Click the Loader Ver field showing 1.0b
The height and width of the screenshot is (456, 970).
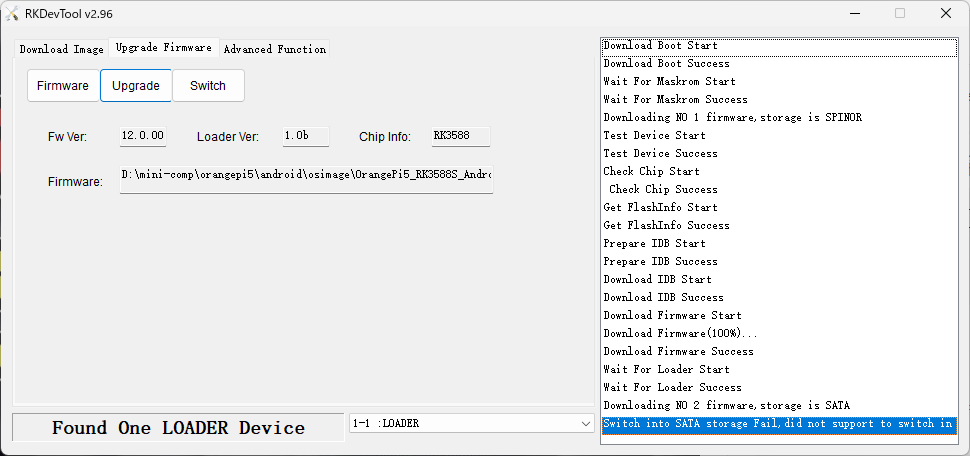[306, 136]
